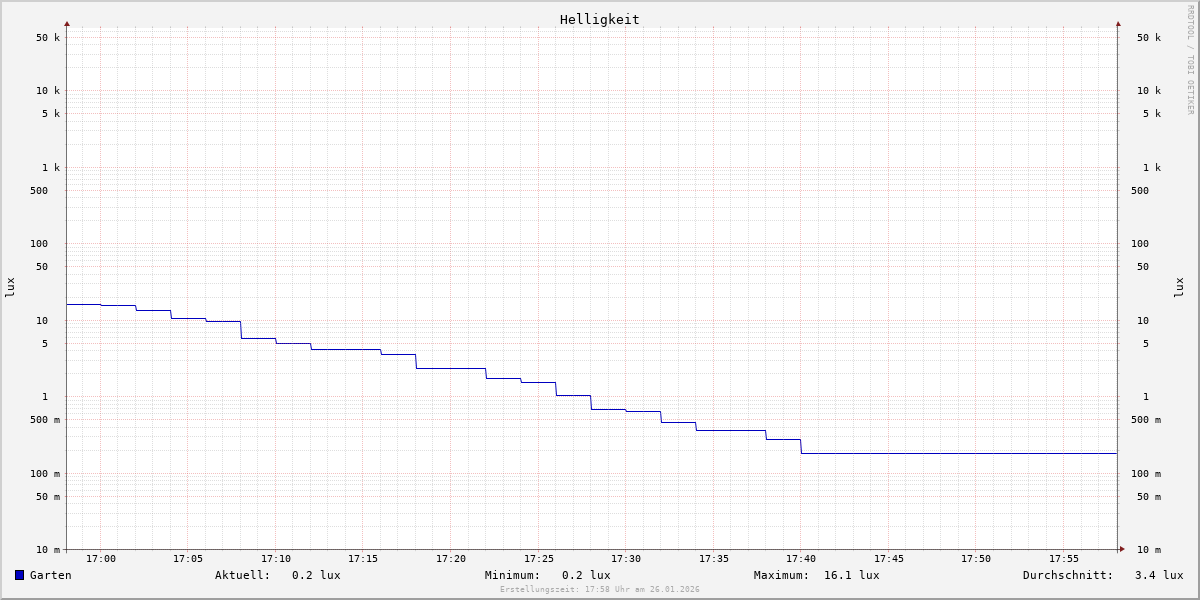Click the red arrow tip ending the time axis
The width and height of the screenshot is (1200, 600).
click(1122, 549)
